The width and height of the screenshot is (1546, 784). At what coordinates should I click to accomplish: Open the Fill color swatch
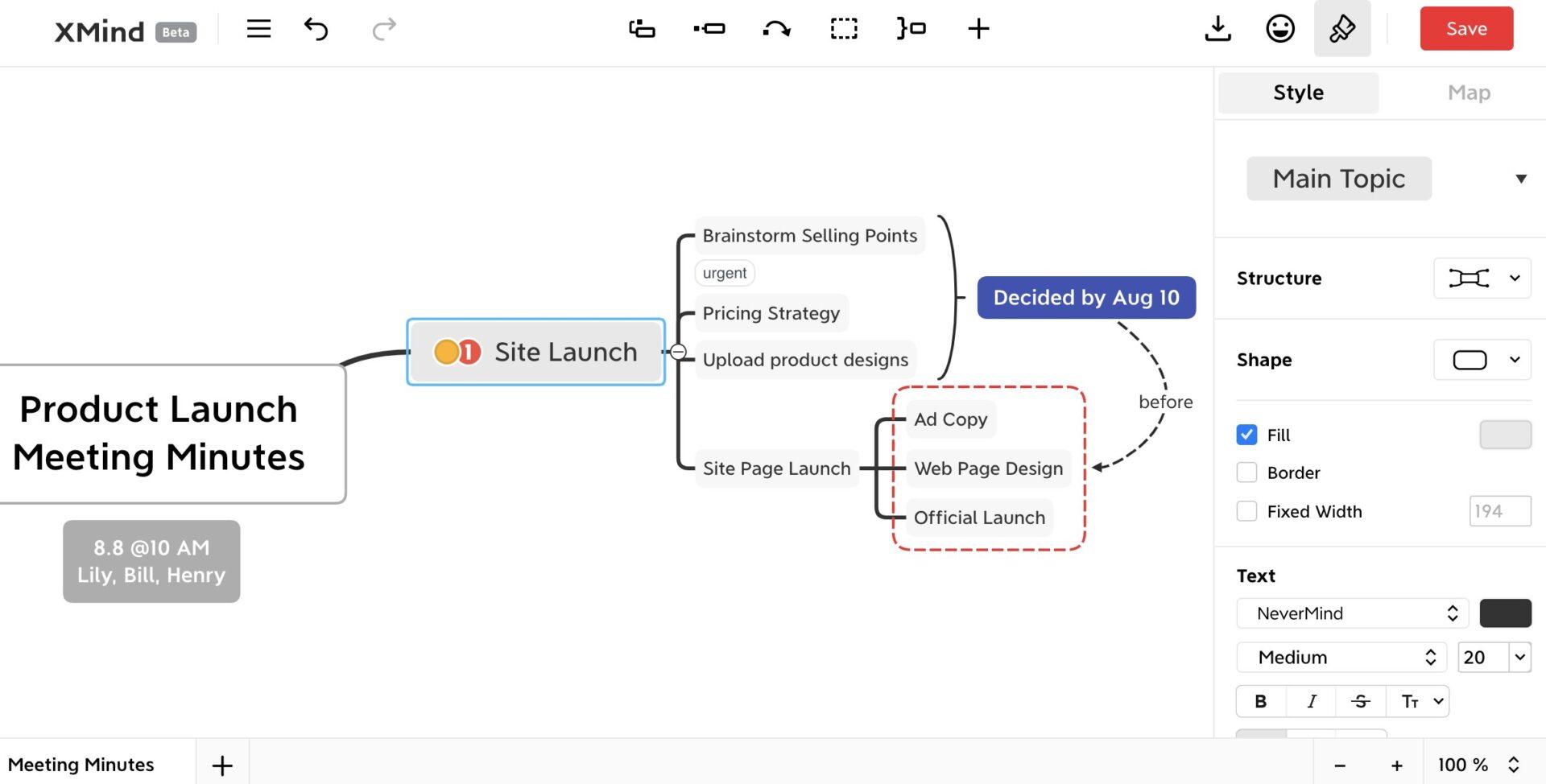coord(1505,435)
